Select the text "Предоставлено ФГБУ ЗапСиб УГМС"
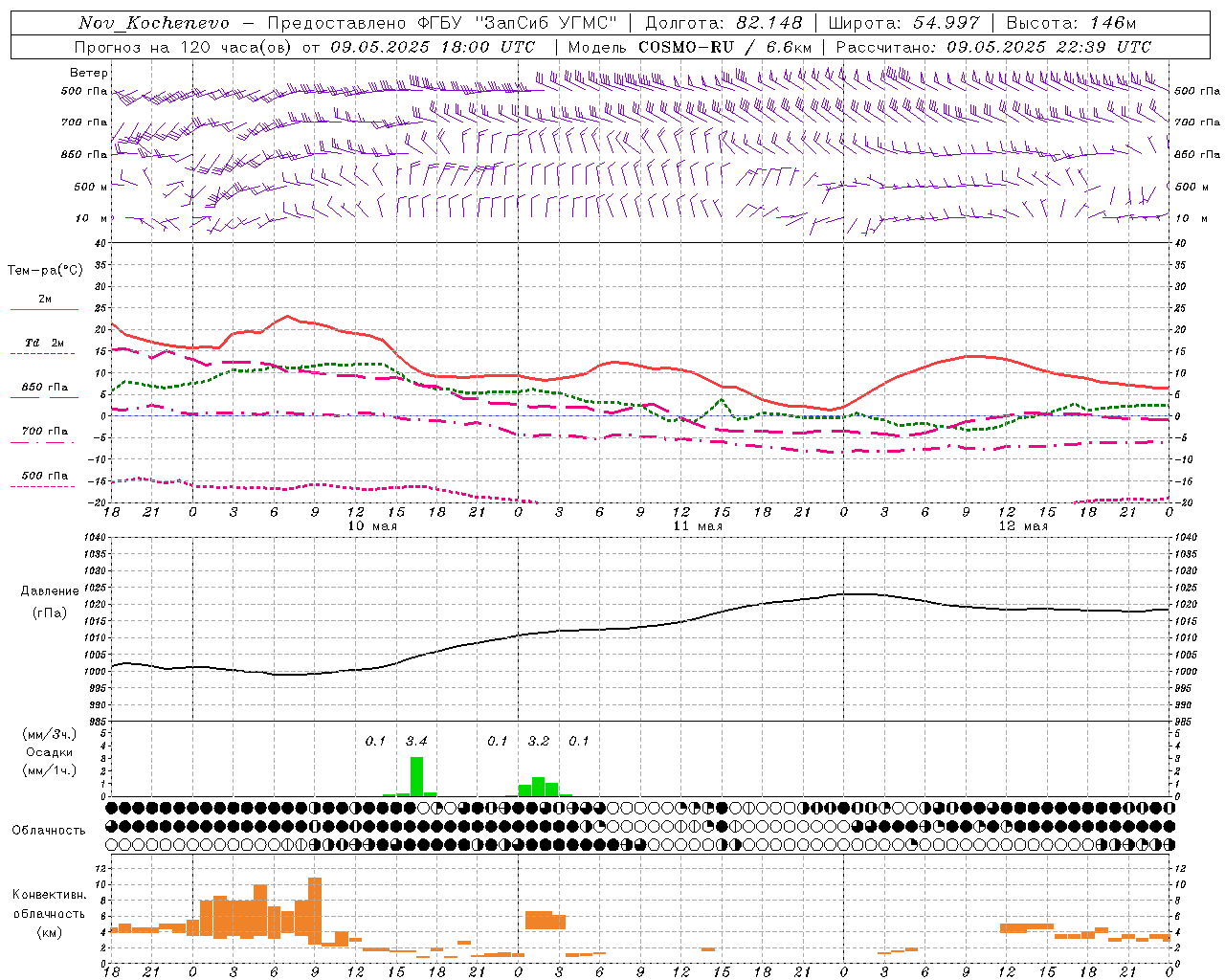 point(443,23)
